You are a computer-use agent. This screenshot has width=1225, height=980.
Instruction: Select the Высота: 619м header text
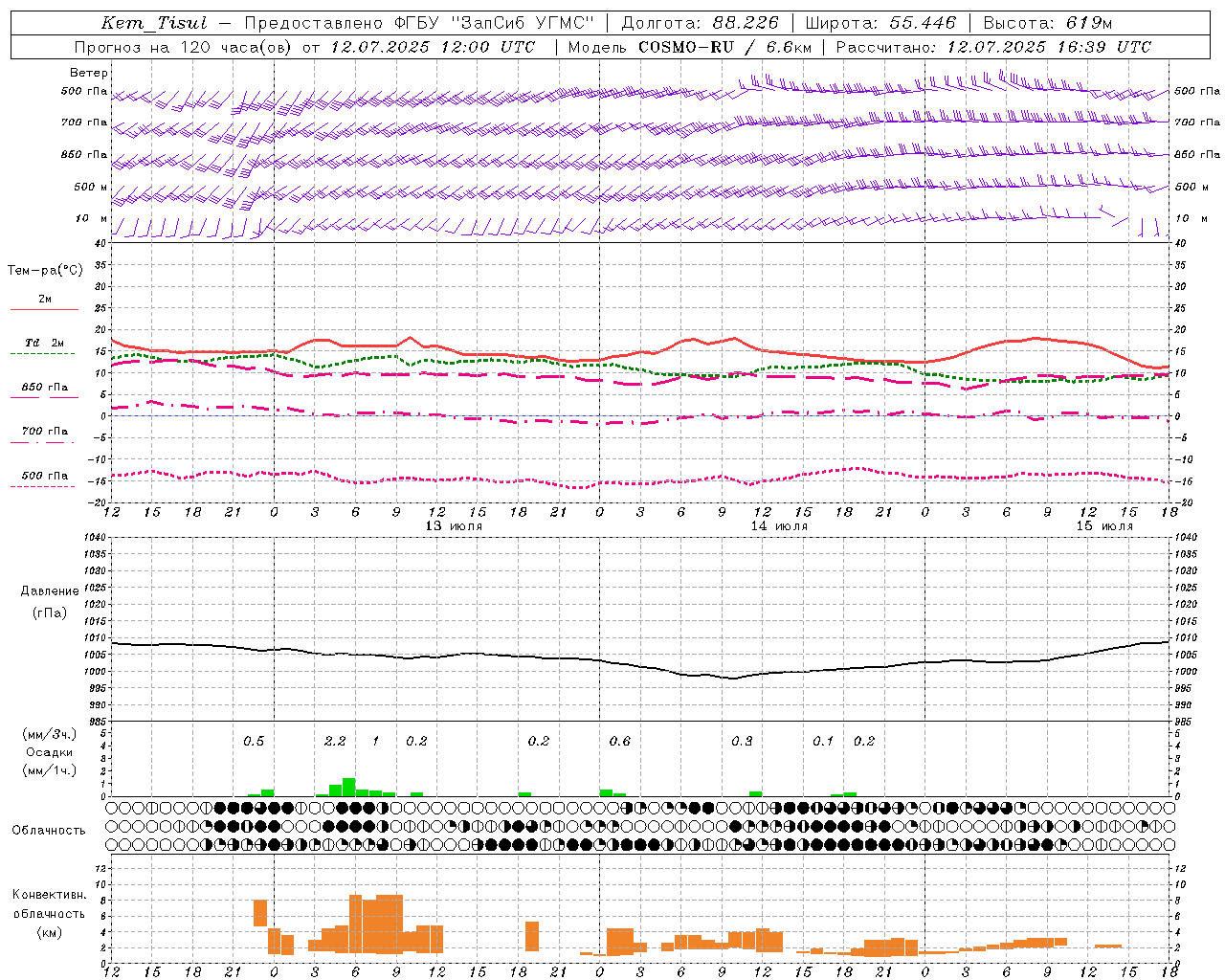coord(1048,23)
